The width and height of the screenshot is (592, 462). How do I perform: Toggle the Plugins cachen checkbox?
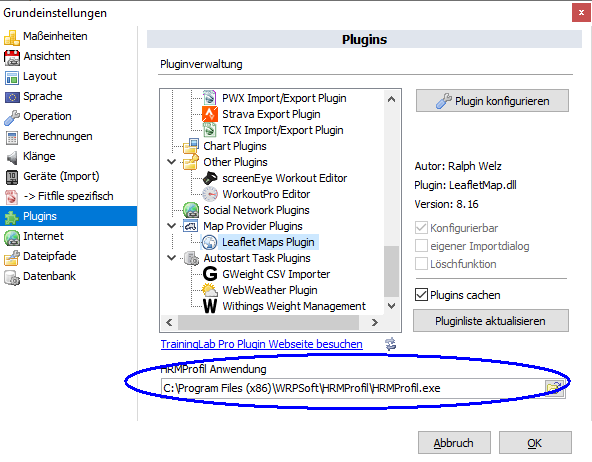421,295
